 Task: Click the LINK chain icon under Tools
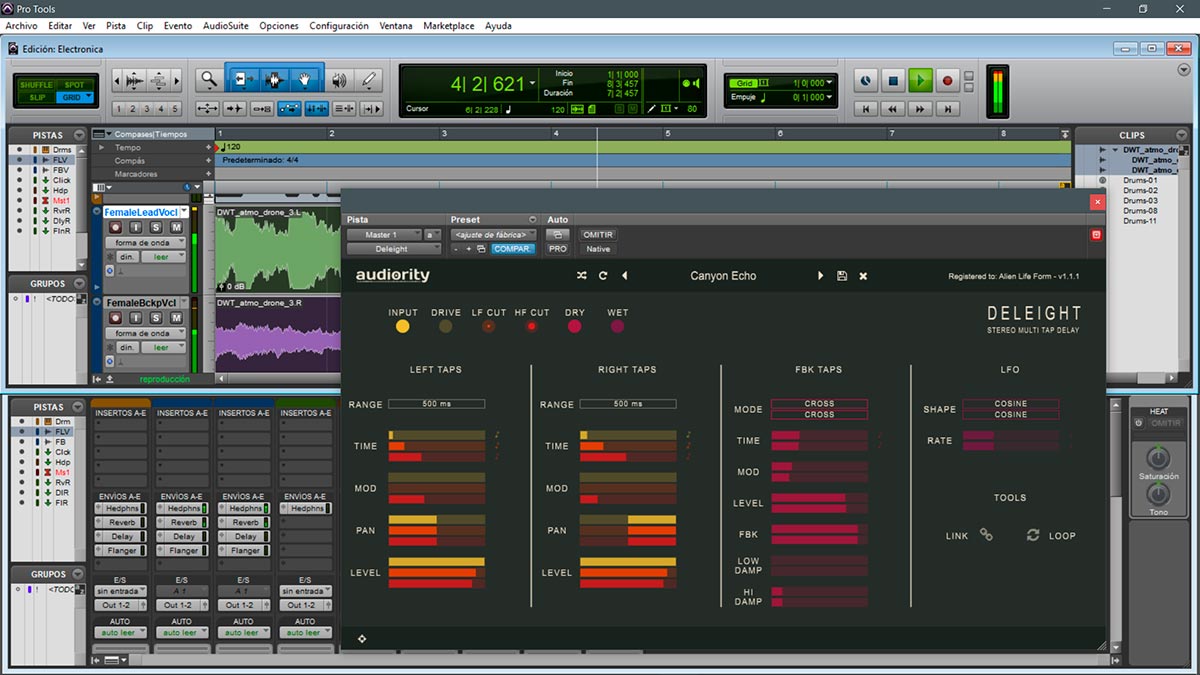(986, 535)
